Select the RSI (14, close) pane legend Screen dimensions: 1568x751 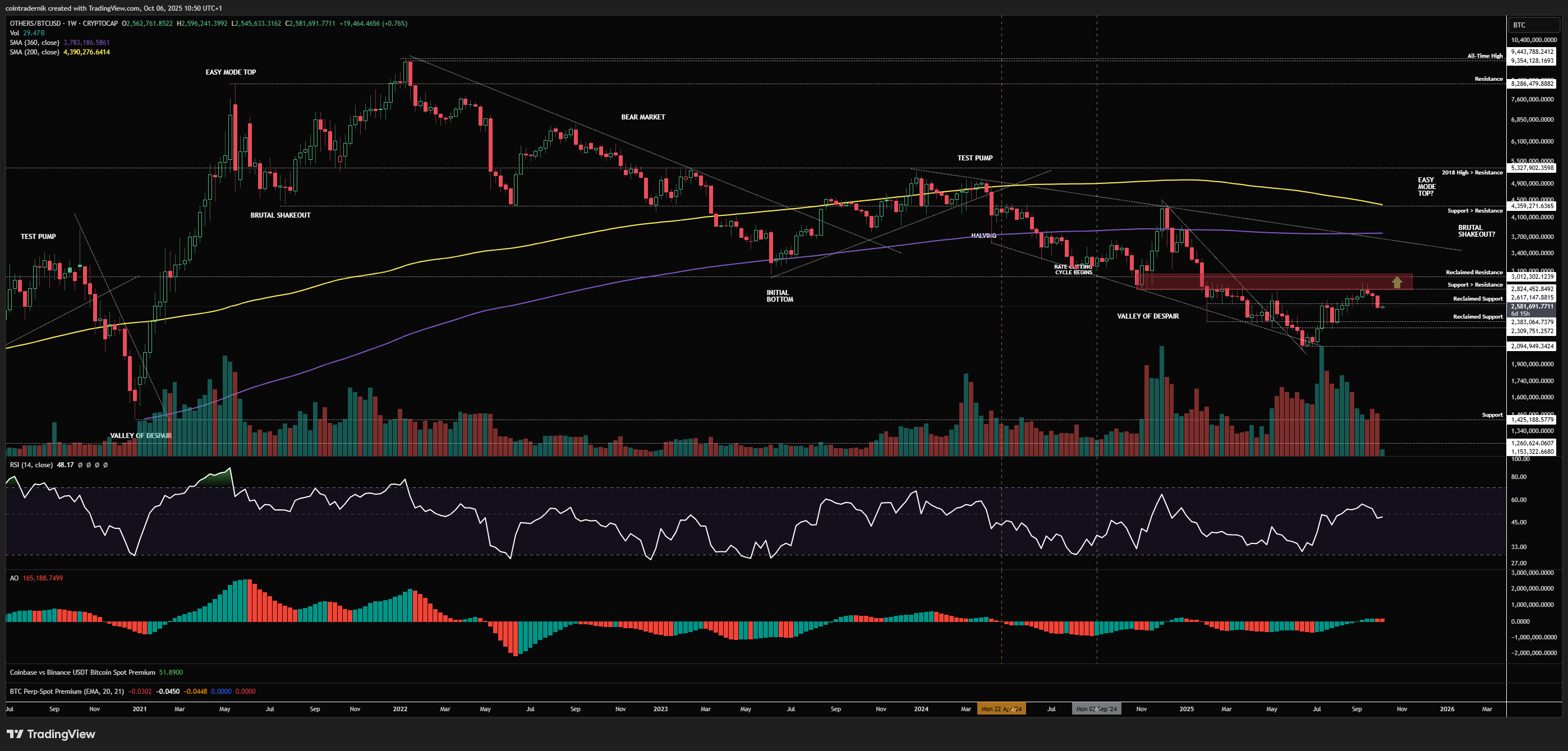point(31,465)
